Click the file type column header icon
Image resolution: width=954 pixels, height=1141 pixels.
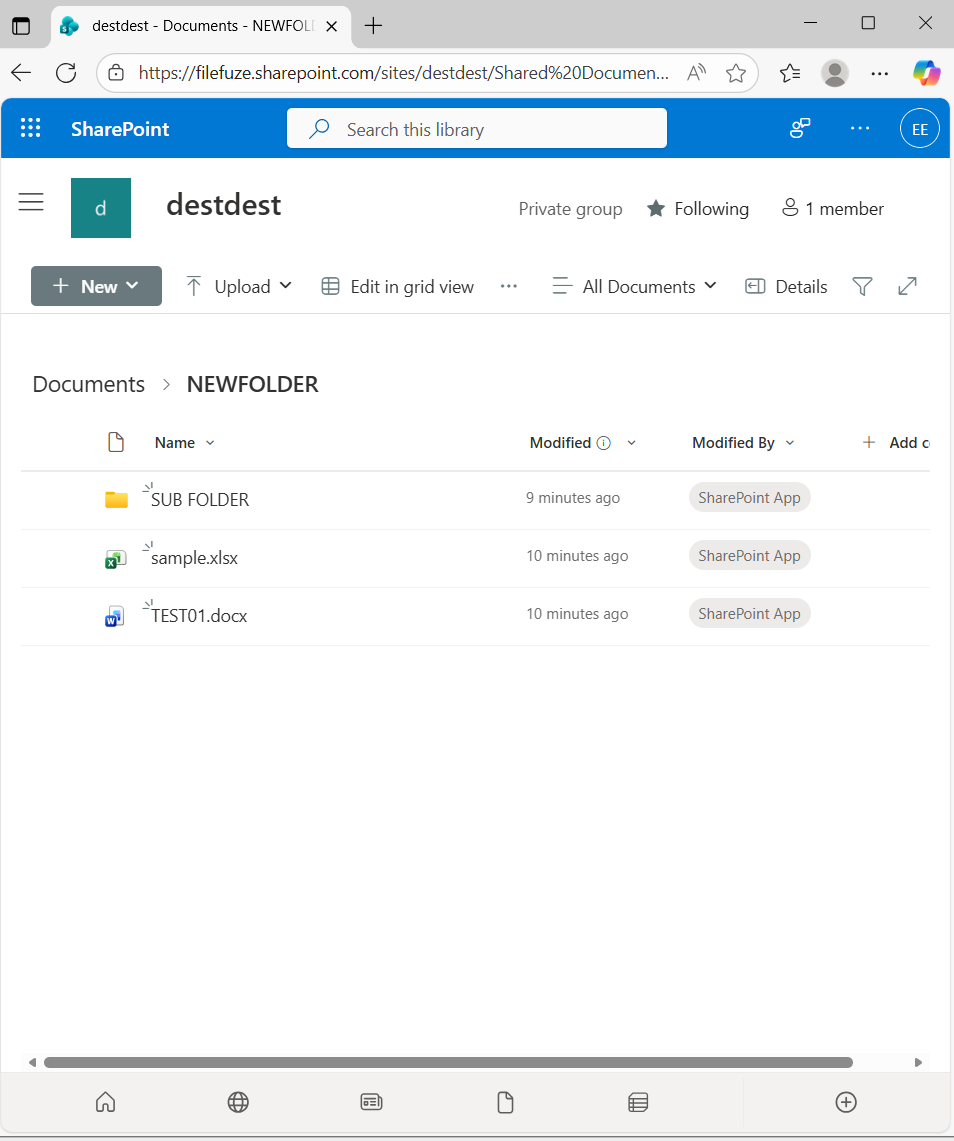click(116, 442)
